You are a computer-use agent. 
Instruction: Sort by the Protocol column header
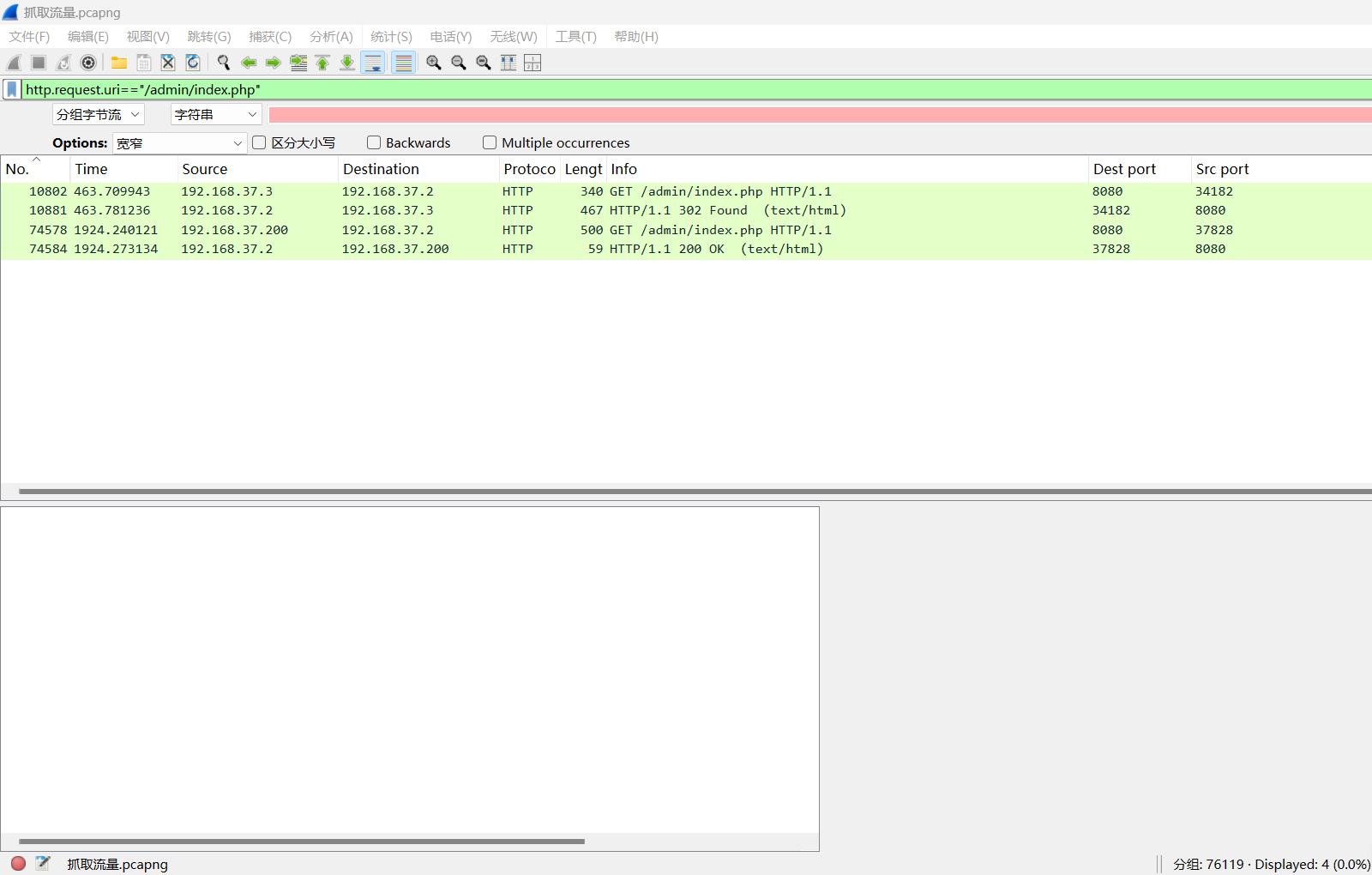coord(529,169)
